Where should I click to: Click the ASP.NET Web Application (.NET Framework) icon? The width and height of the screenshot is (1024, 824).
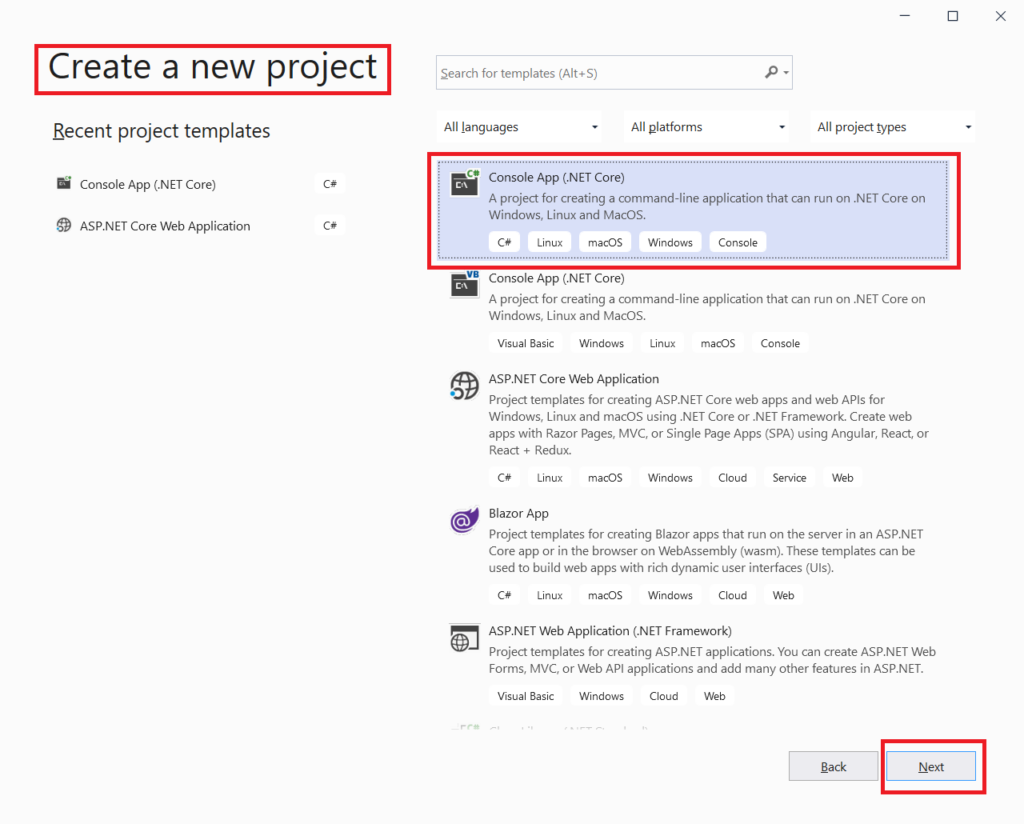pos(464,638)
